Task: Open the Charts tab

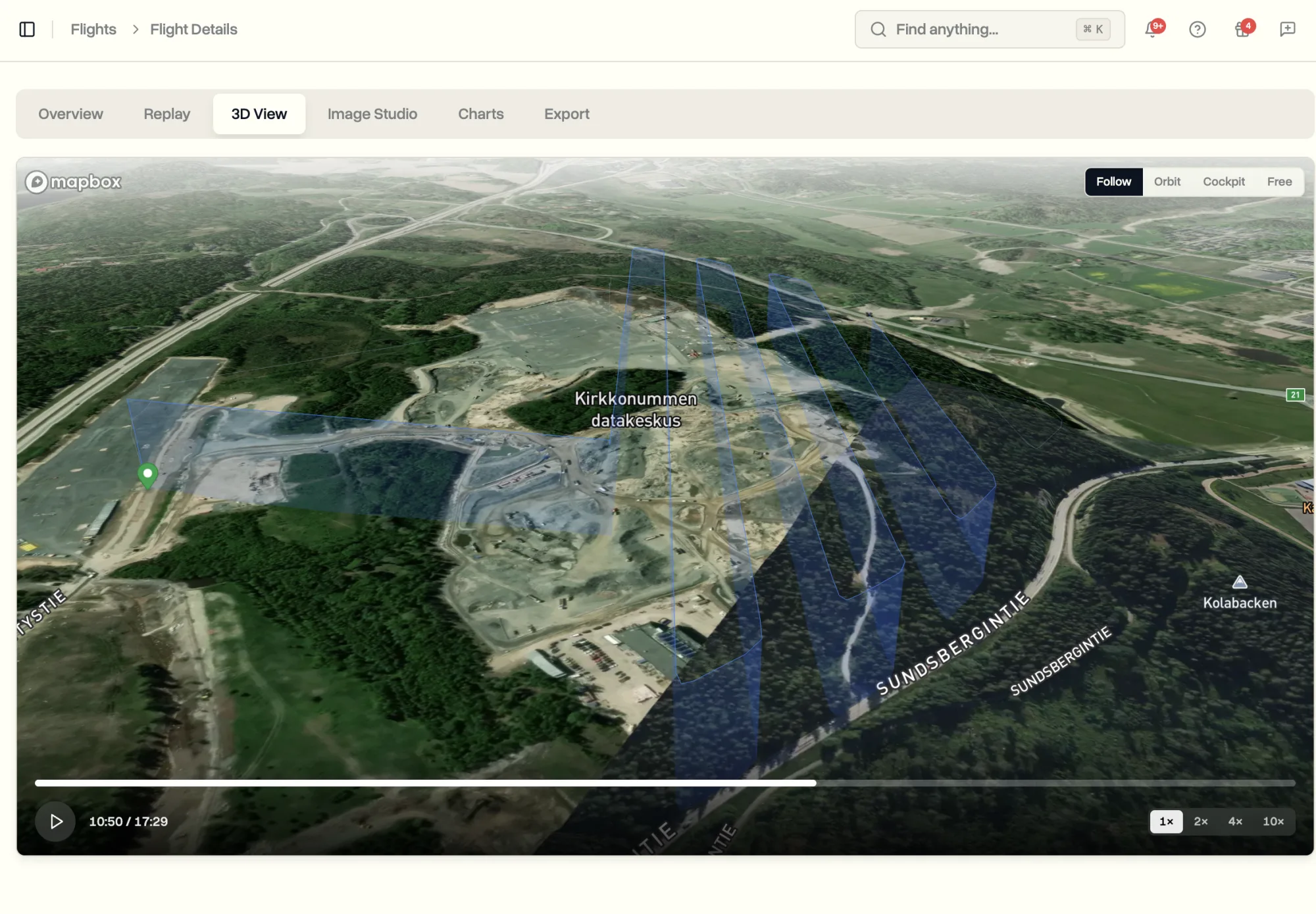Action: pos(481,114)
